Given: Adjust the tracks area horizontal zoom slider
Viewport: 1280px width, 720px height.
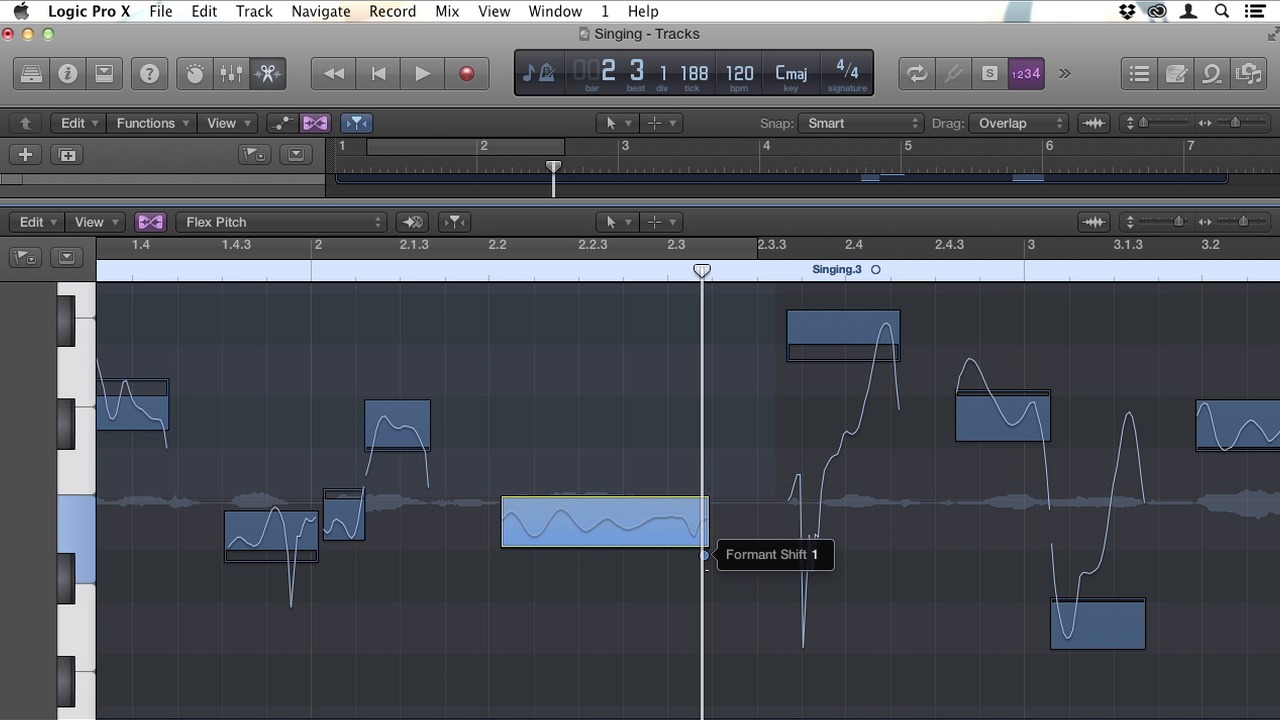Looking at the screenshot, I should point(1234,123).
